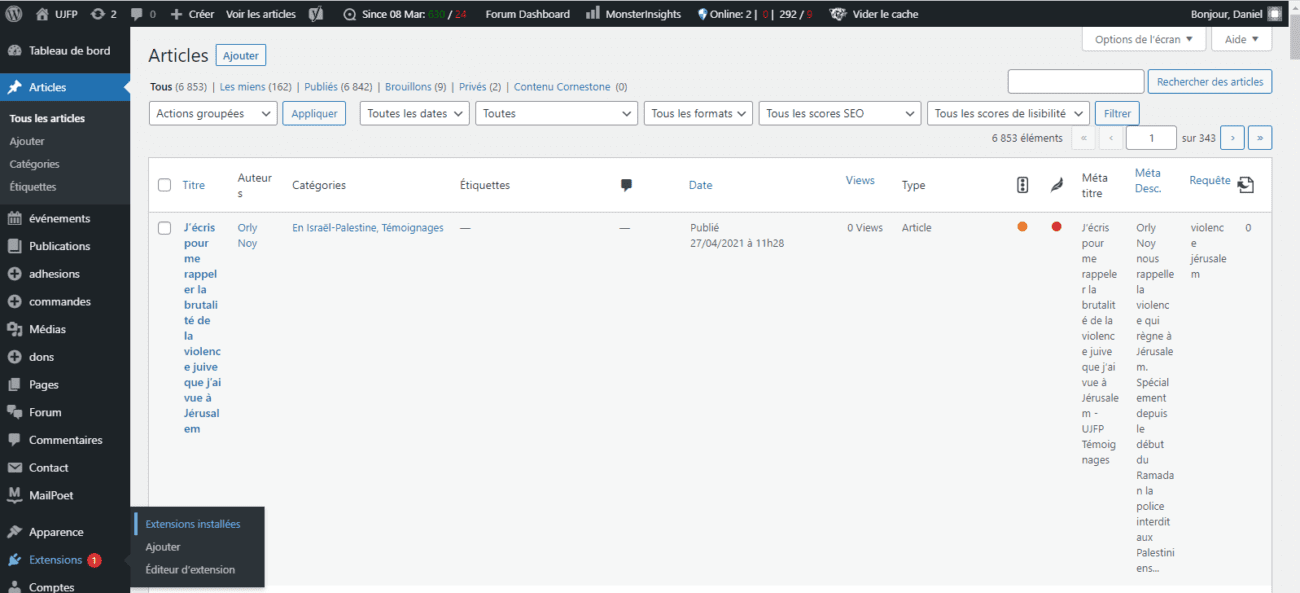Click the red readability score dot
Image resolution: width=1300 pixels, height=593 pixels.
pos(1056,227)
